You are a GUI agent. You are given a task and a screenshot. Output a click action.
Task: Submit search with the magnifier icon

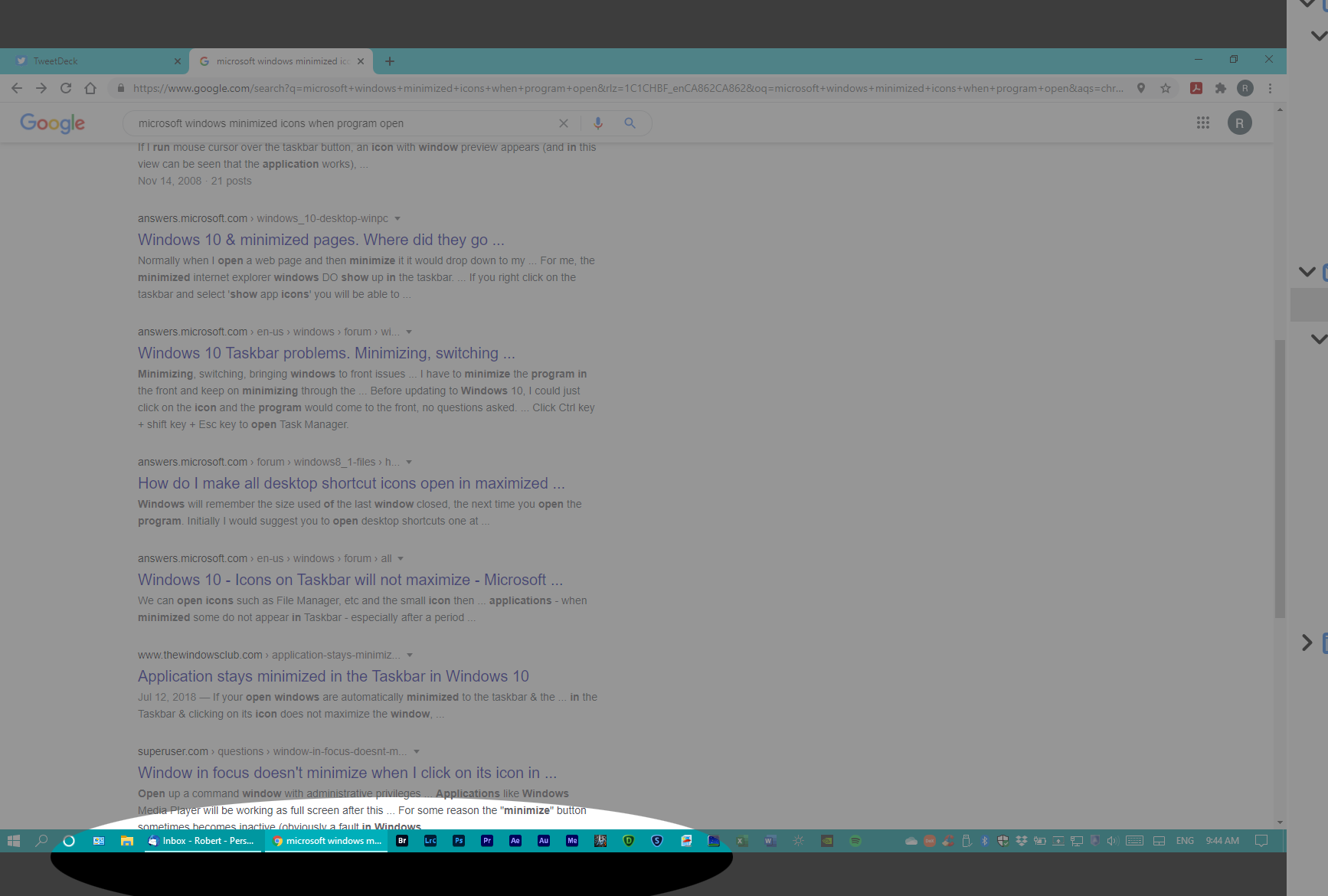(x=630, y=123)
